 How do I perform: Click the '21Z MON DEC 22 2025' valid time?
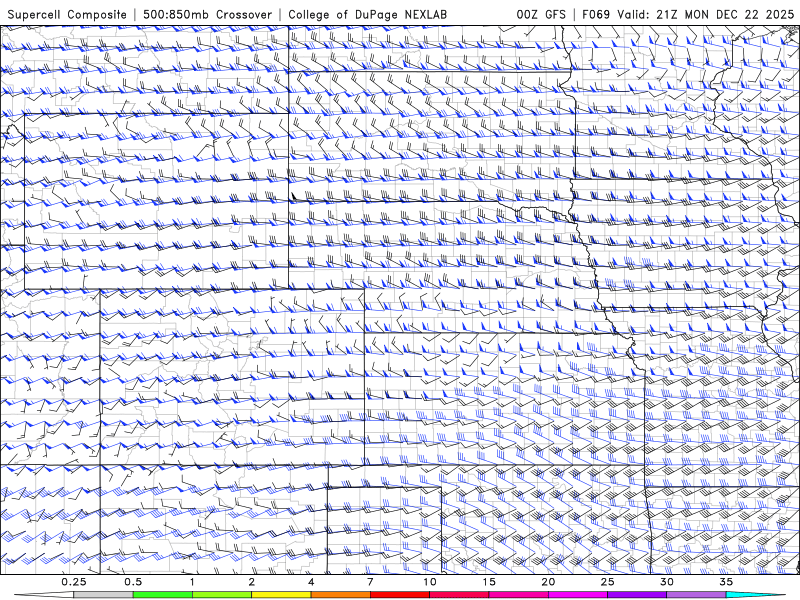coord(725,14)
